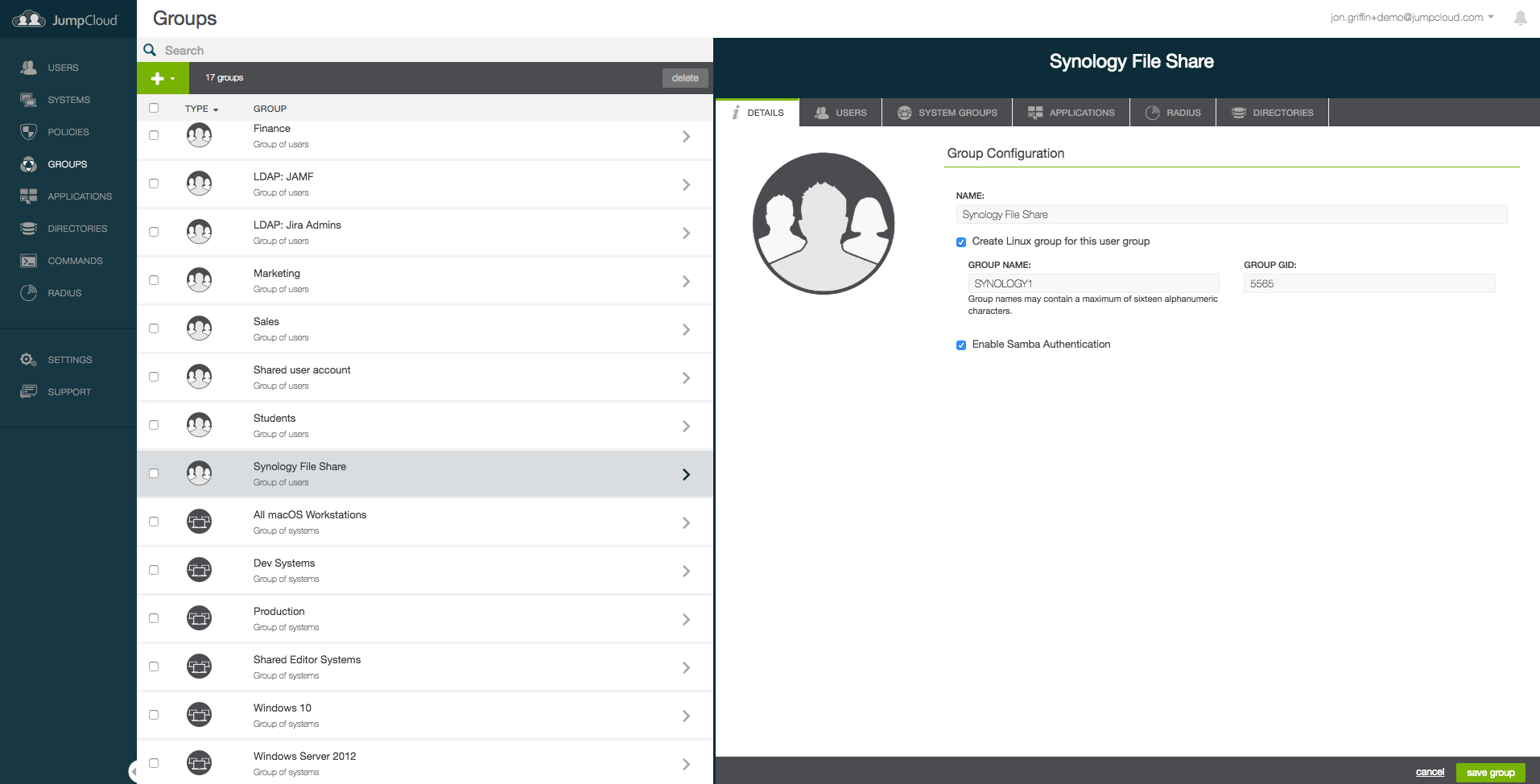This screenshot has width=1540, height=784.
Task: Open the account email dropdown menu
Action: (1412, 17)
